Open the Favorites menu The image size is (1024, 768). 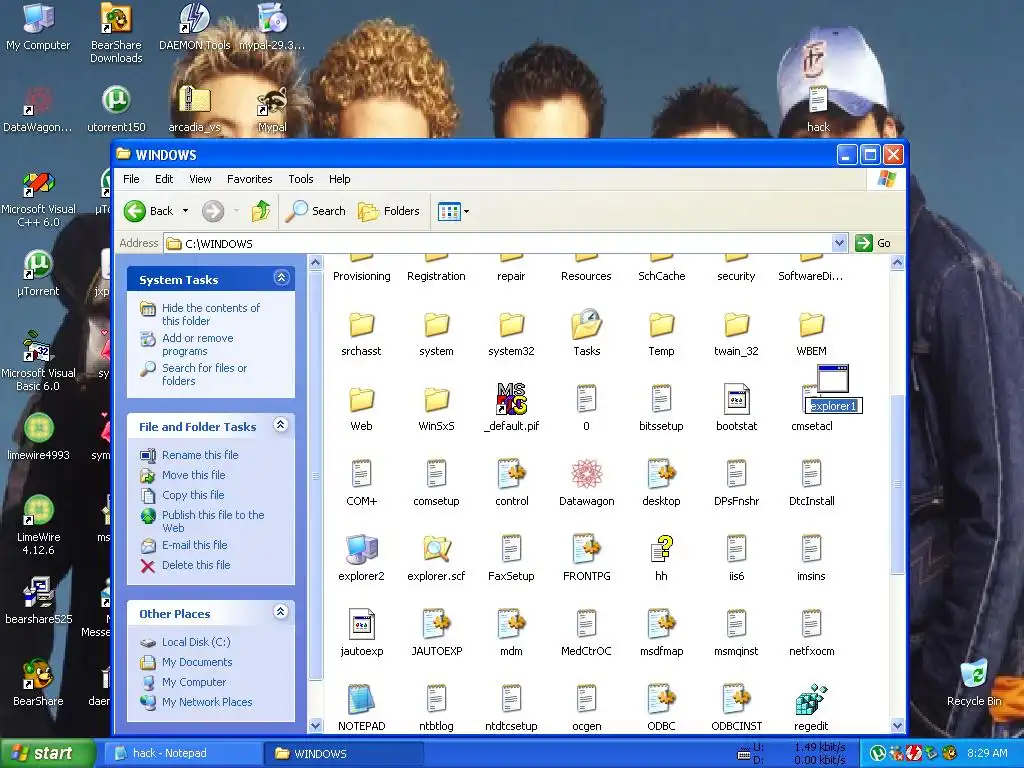pos(249,179)
